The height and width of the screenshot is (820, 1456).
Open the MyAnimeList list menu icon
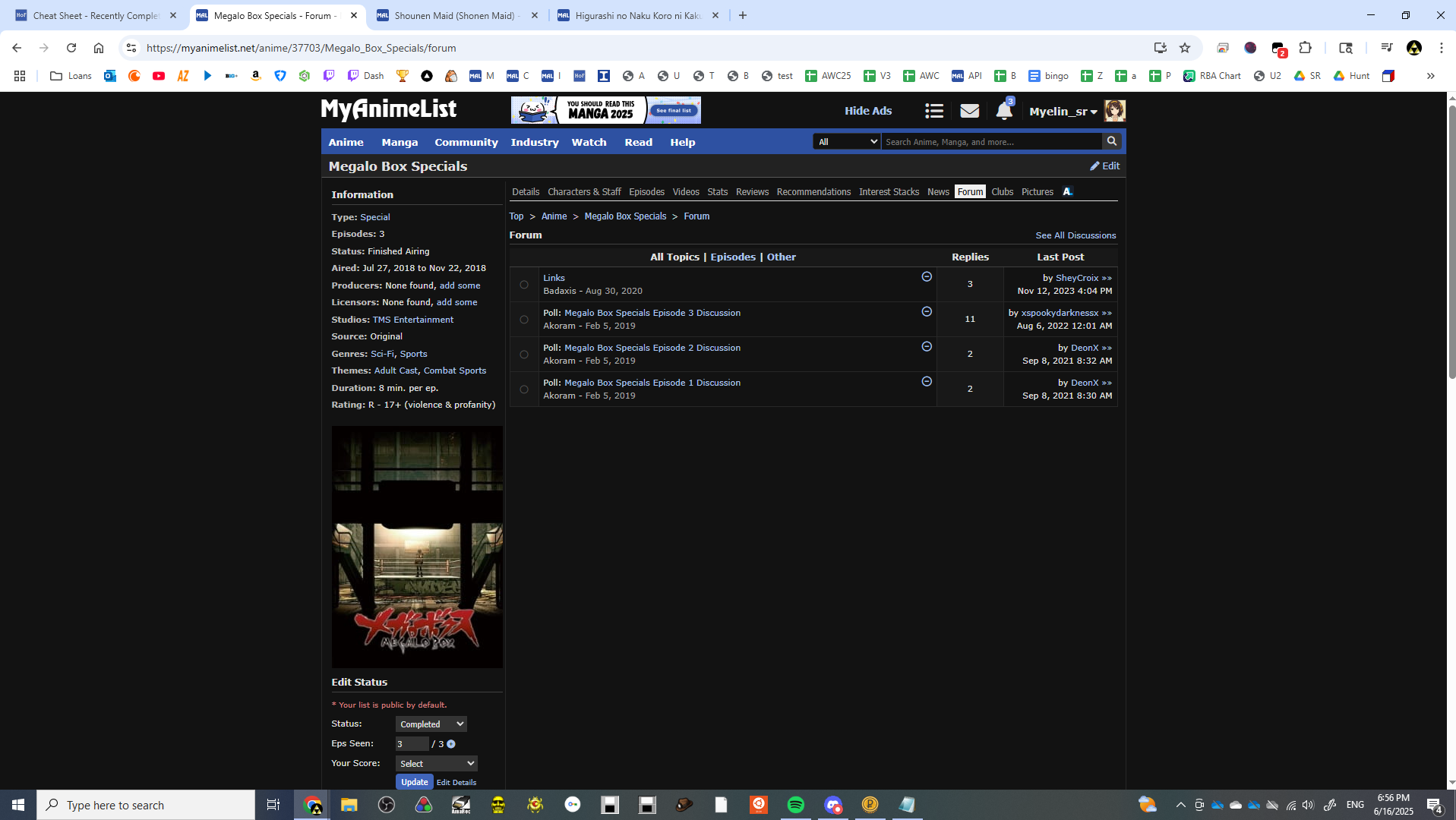(934, 112)
